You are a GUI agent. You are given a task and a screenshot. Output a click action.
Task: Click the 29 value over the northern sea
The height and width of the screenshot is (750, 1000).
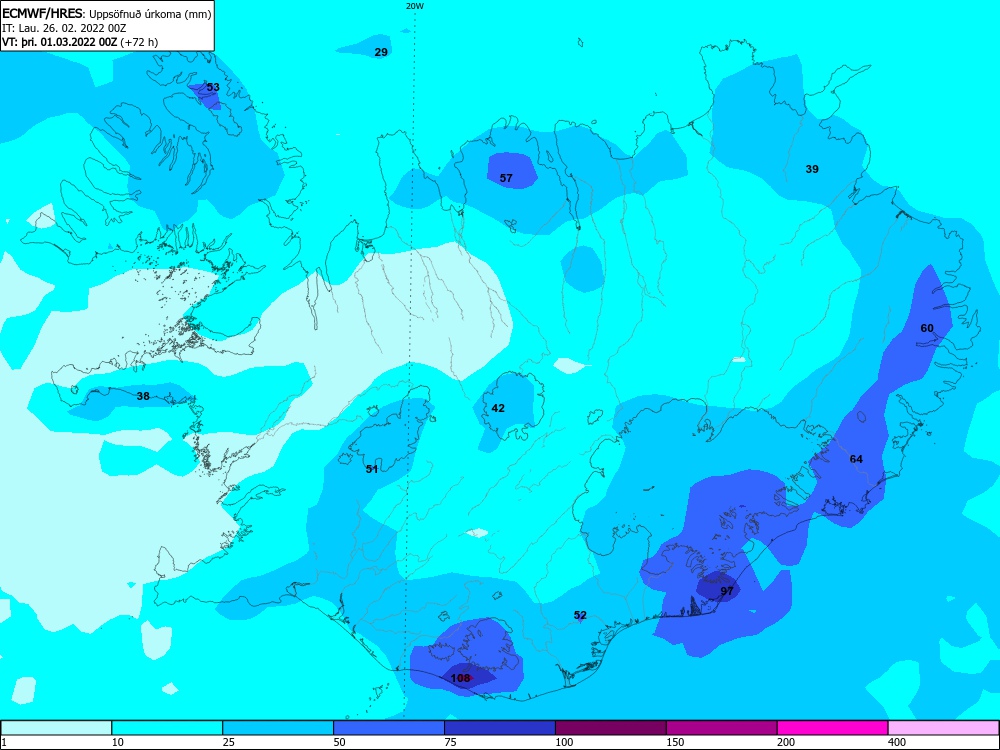pyautogui.click(x=381, y=52)
